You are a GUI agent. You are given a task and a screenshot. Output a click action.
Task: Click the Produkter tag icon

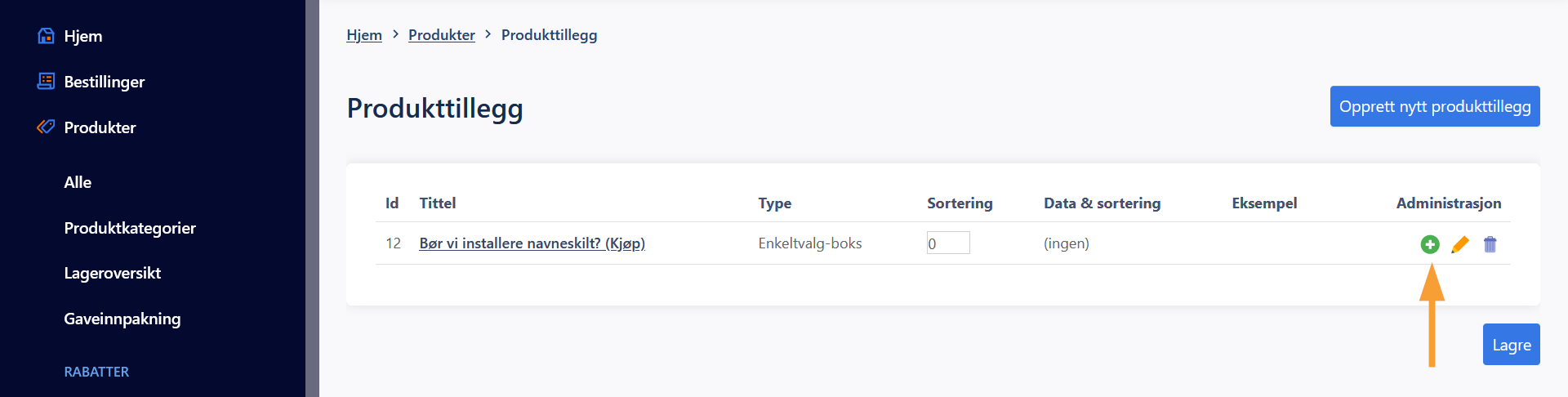tap(47, 127)
